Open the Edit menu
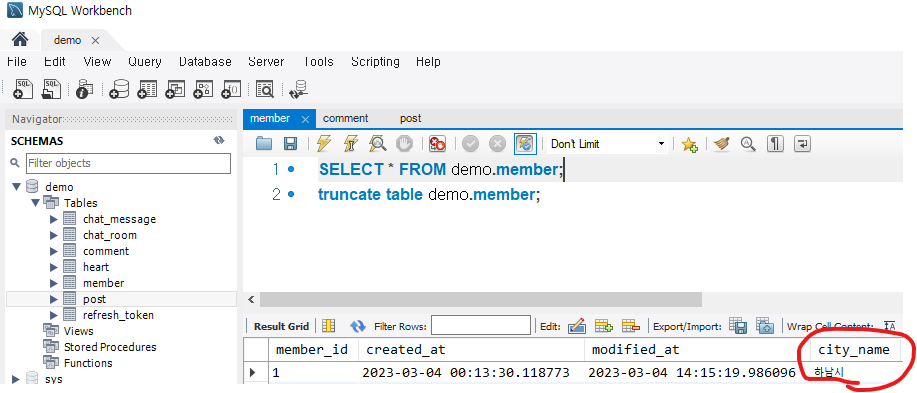 point(54,61)
